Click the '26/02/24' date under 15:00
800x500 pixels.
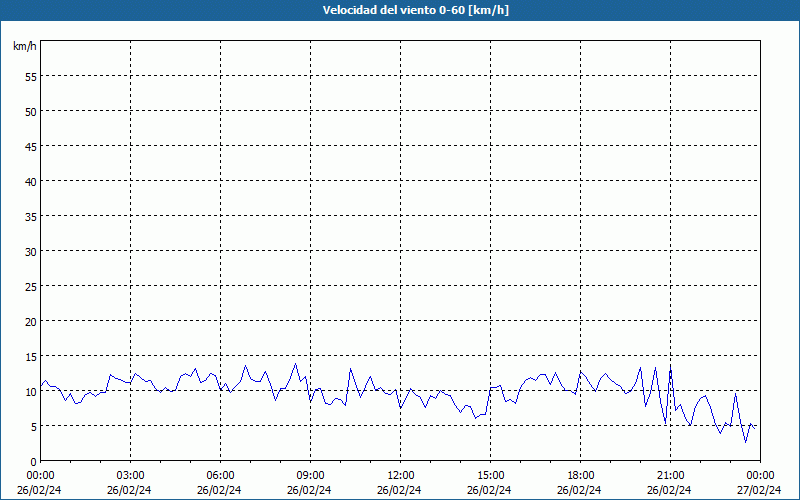[x=489, y=490]
